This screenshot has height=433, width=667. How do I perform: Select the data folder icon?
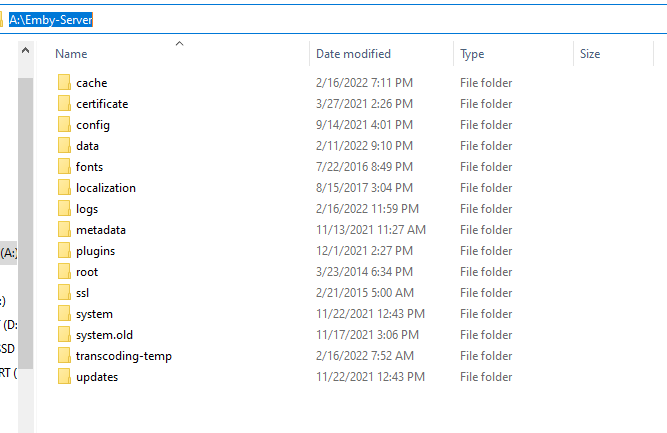click(64, 145)
